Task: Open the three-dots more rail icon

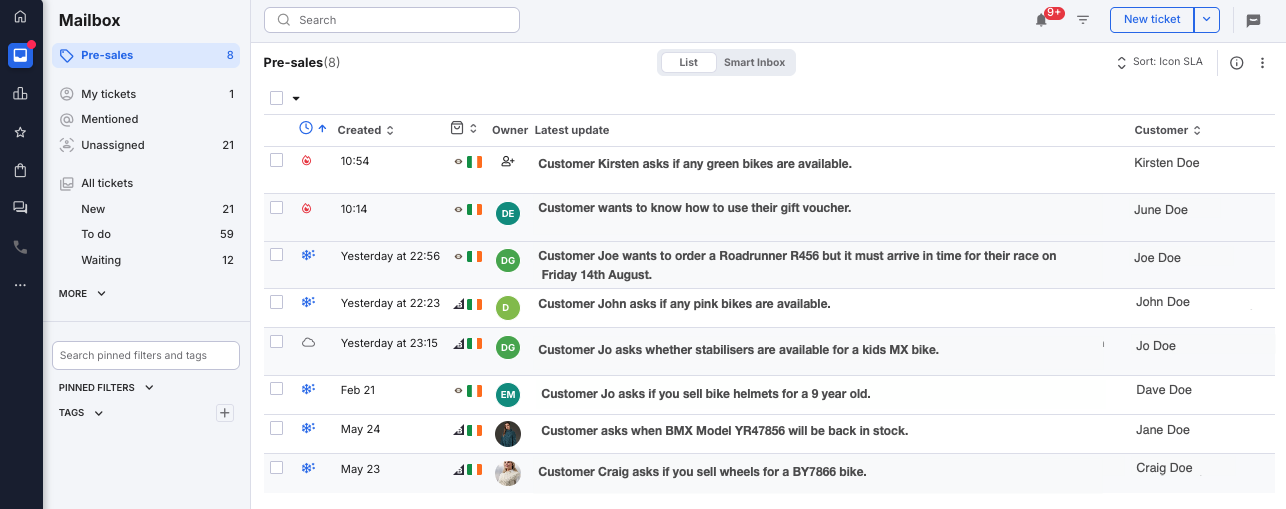Action: [x=20, y=285]
